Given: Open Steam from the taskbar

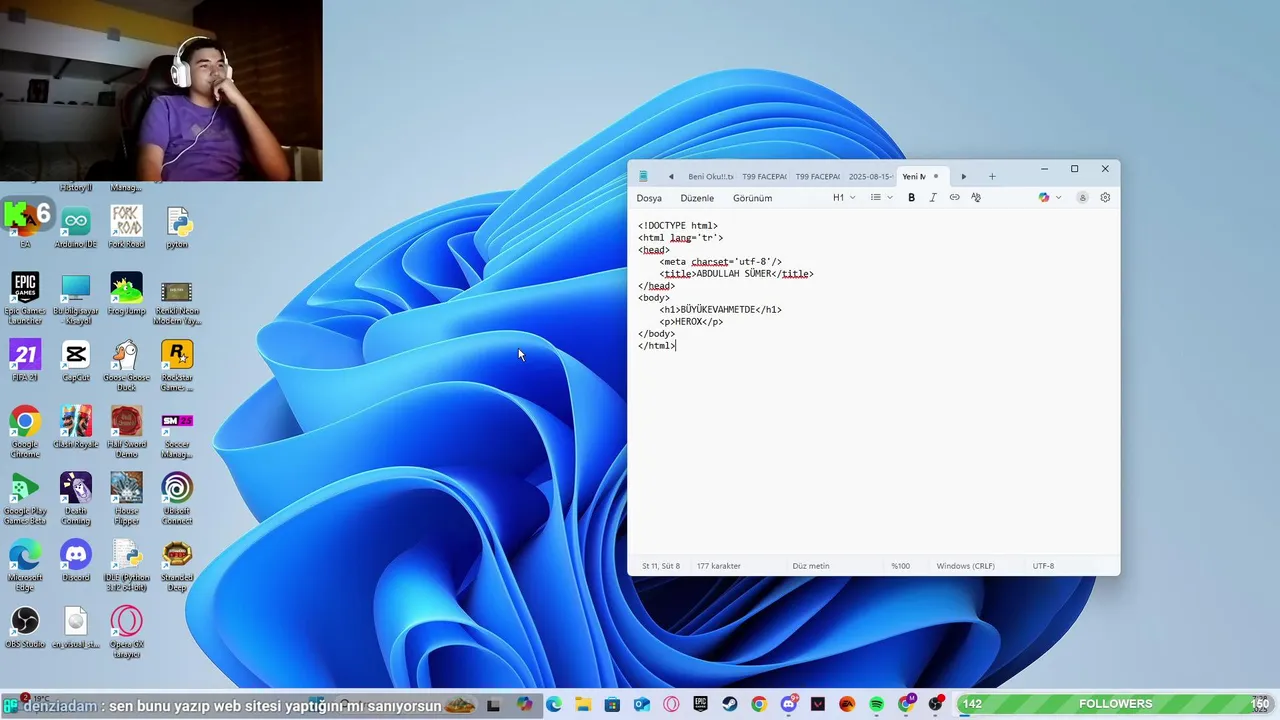Looking at the screenshot, I should (730, 705).
